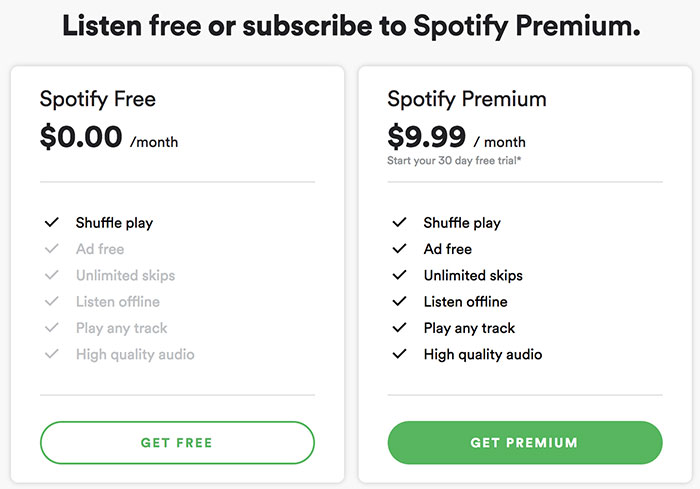Click High quality audio checkmark in Premium
The height and width of the screenshot is (489, 700).
pyautogui.click(x=400, y=354)
